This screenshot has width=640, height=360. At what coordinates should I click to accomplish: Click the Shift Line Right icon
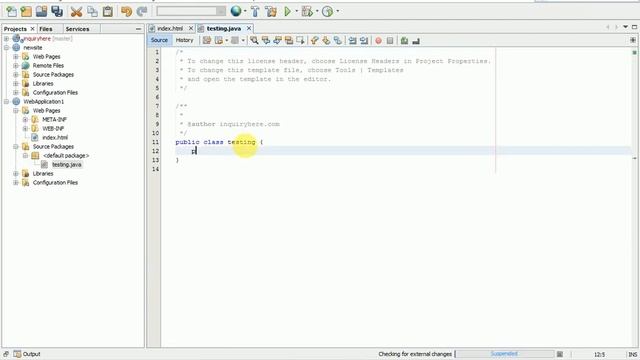(364, 40)
